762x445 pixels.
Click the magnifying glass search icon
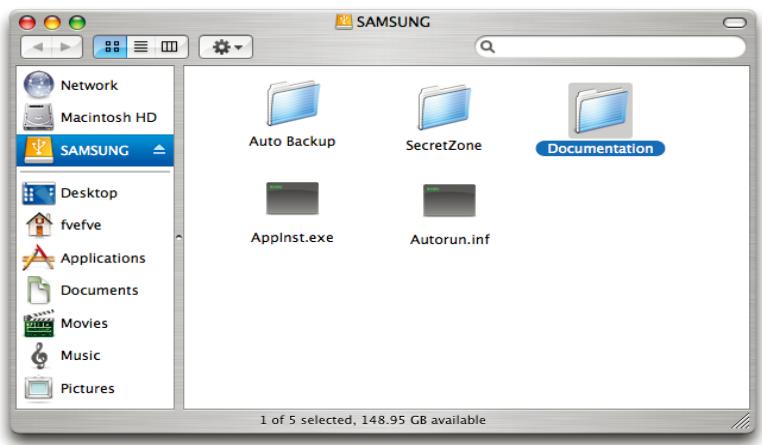pyautogui.click(x=487, y=47)
